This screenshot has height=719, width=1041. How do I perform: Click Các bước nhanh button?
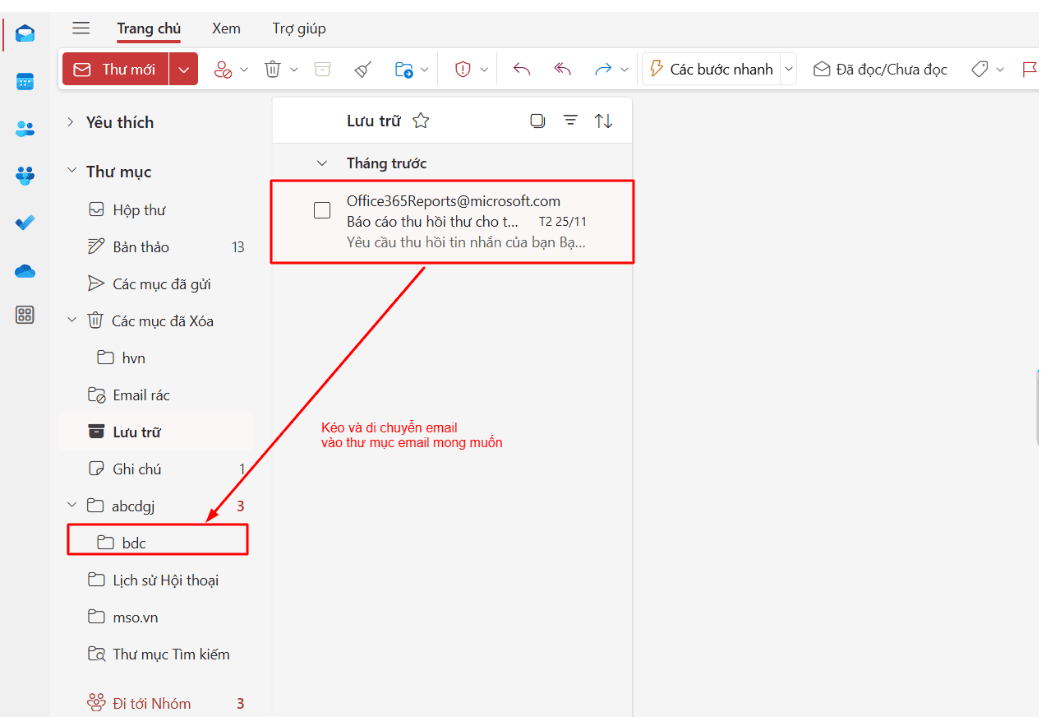[711, 69]
